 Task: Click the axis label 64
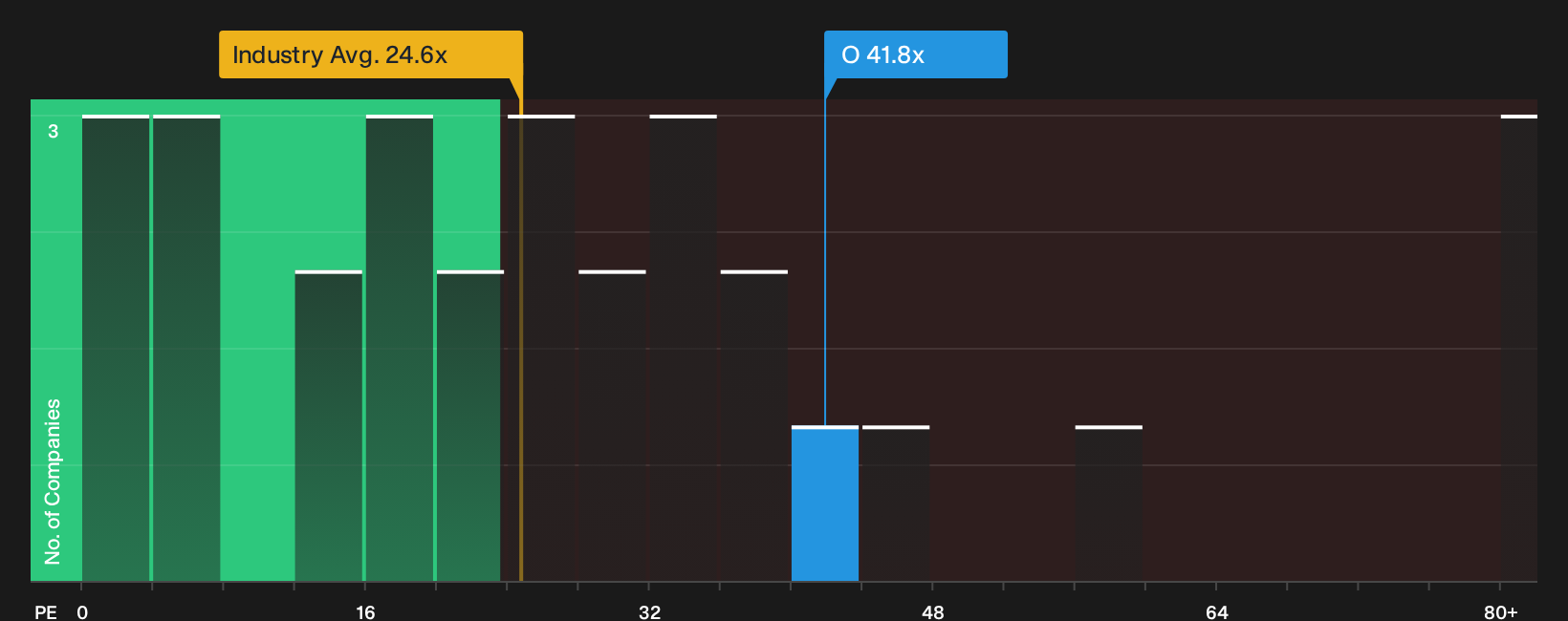[1216, 611]
